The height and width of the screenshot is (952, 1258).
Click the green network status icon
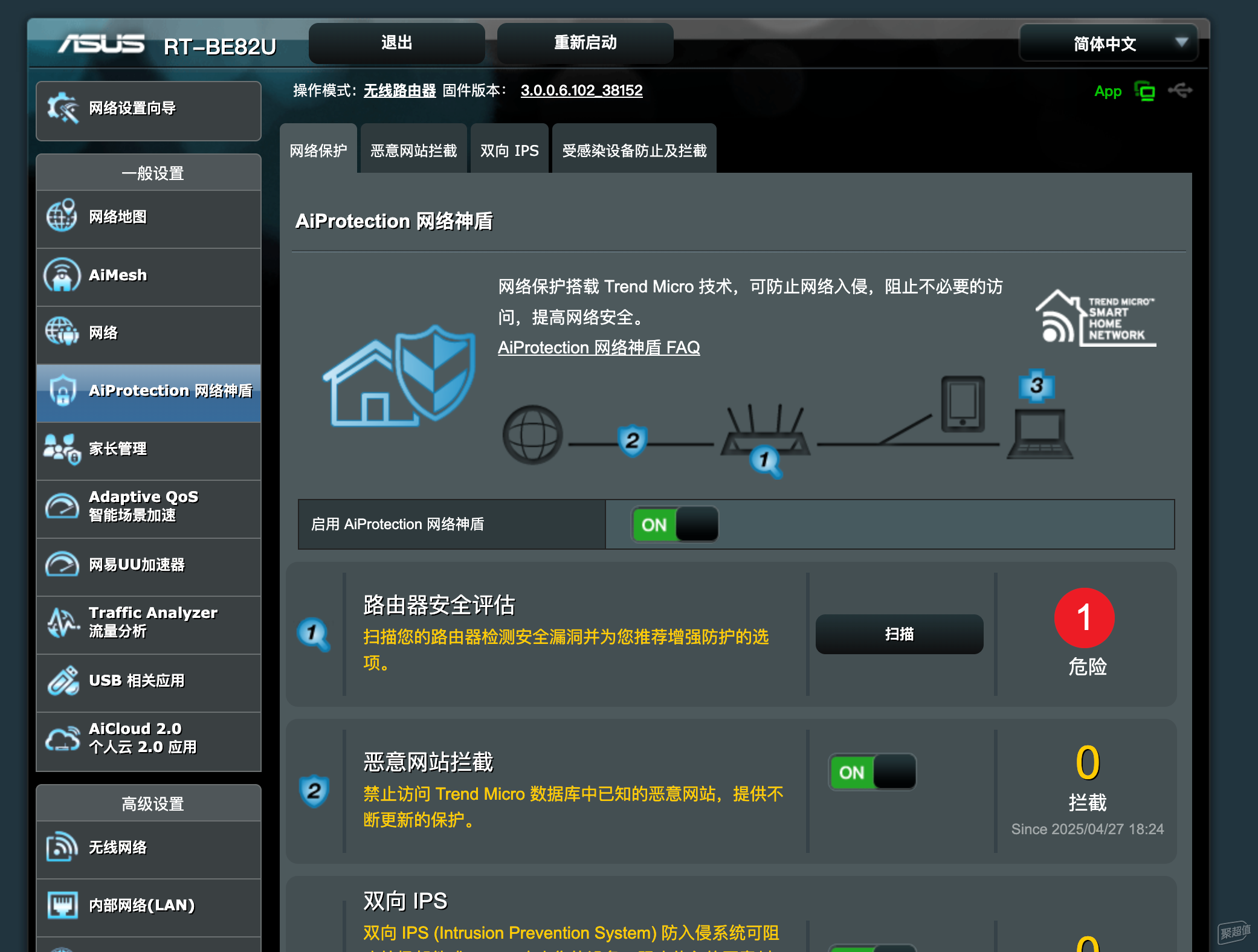(1145, 91)
